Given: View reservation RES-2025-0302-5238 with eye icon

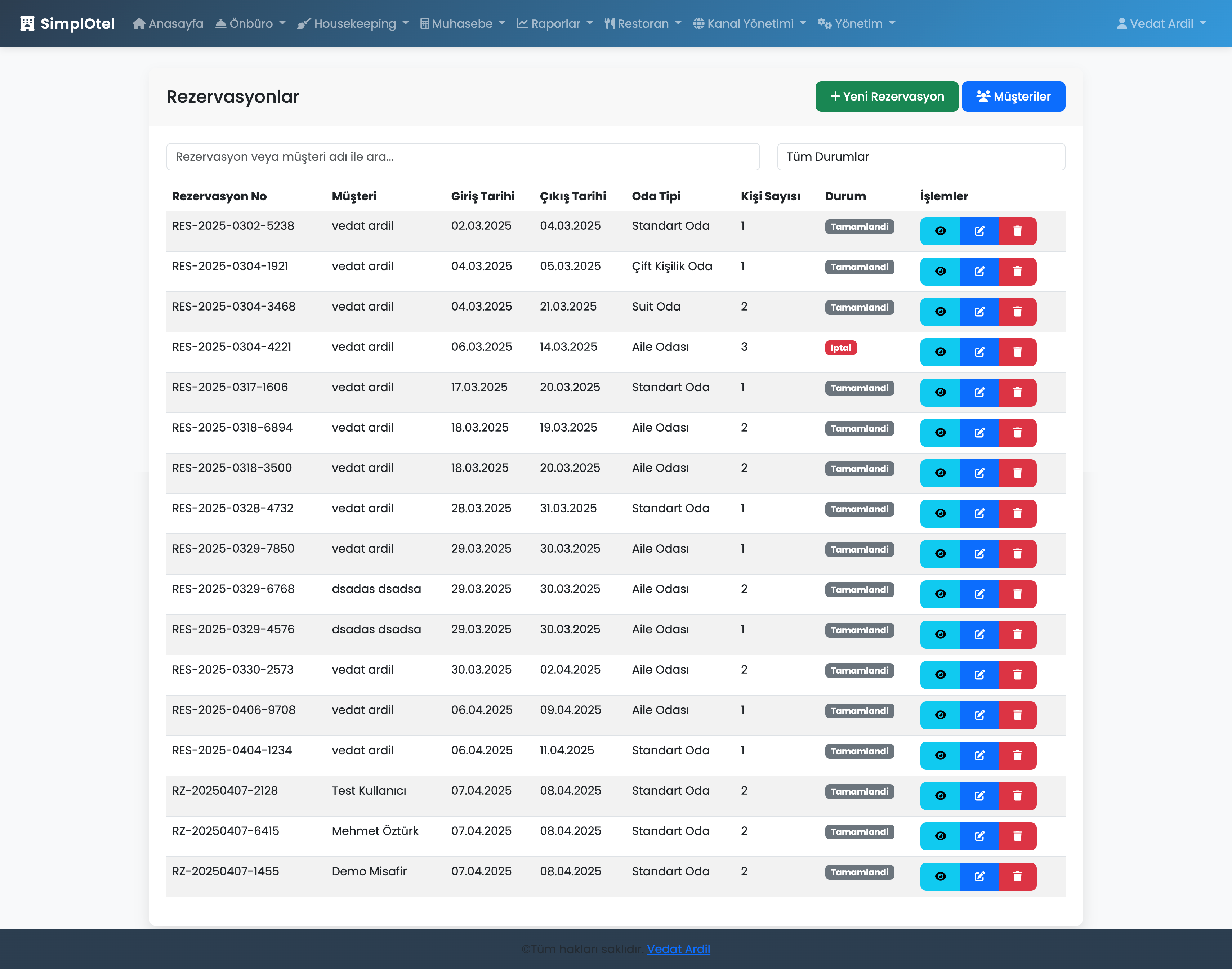Looking at the screenshot, I should click(940, 231).
